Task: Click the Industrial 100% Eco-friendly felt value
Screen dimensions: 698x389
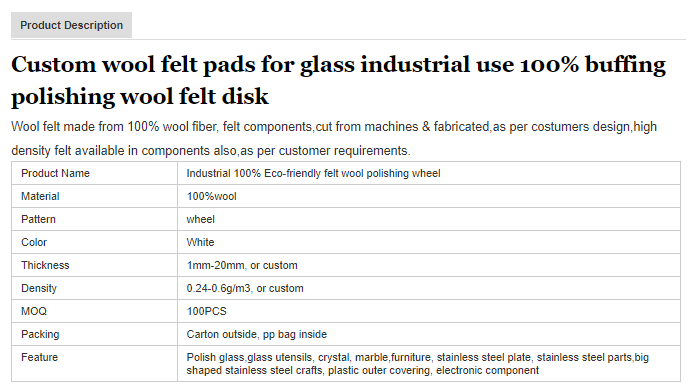Action: click(x=313, y=173)
